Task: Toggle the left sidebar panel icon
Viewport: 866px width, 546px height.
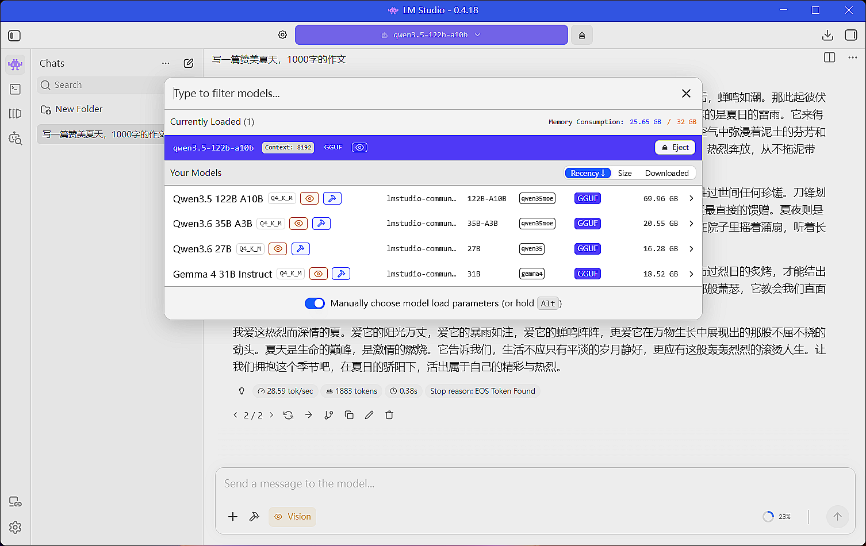Action: click(x=14, y=35)
